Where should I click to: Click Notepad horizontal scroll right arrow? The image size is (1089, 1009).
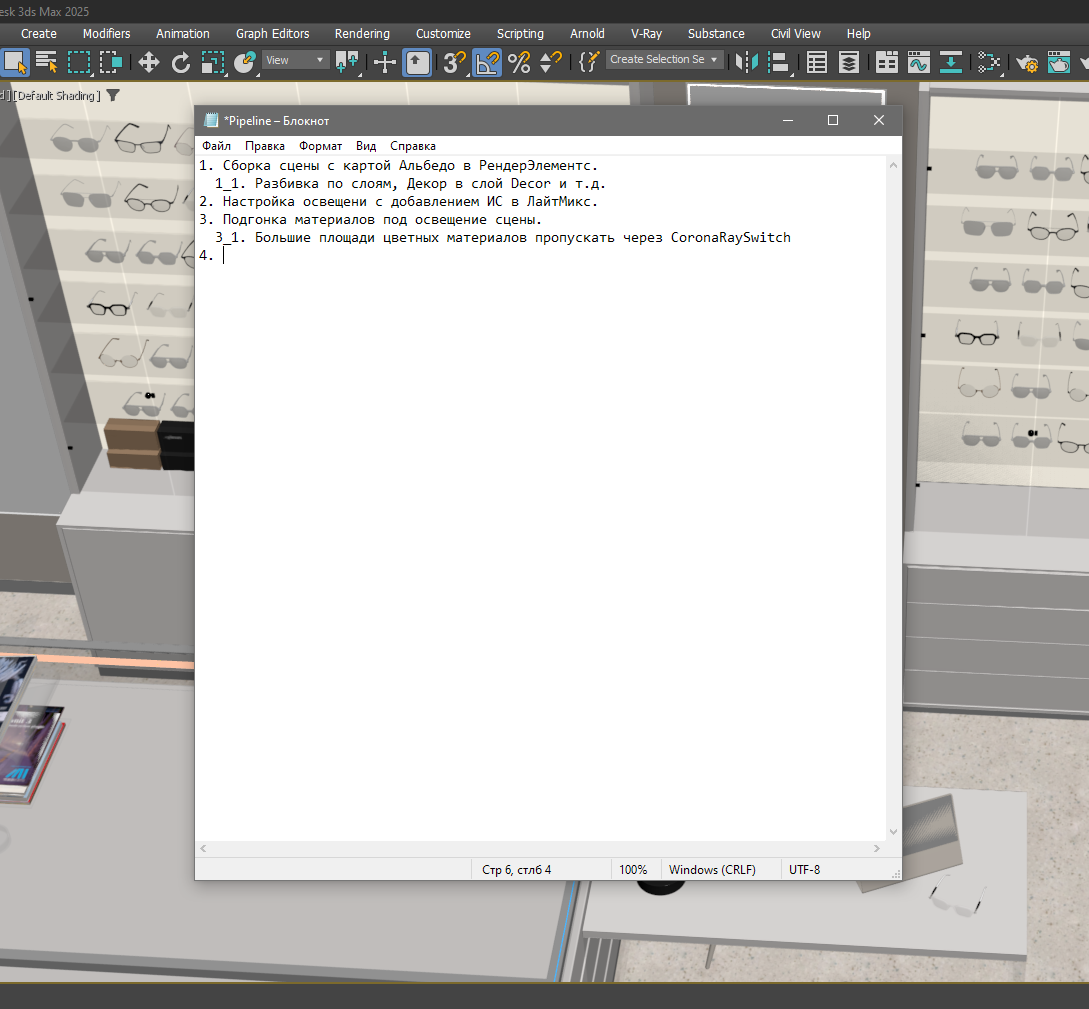pyautogui.click(x=876, y=849)
